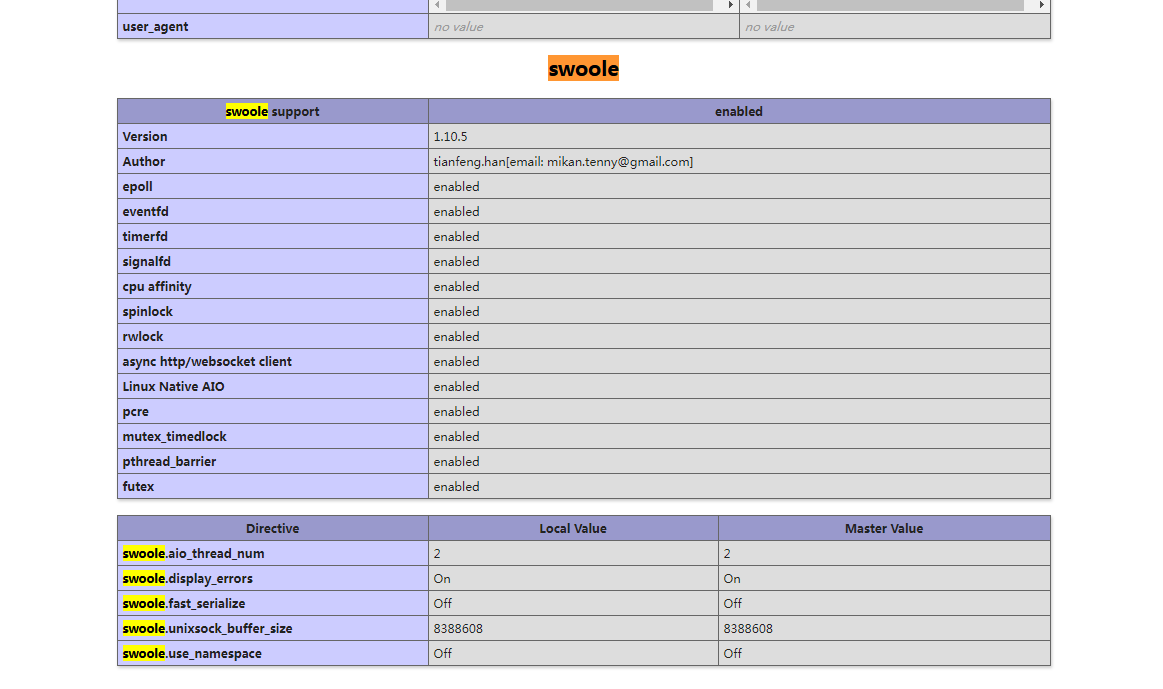
Task: Select the futex row label
Action: coord(138,486)
